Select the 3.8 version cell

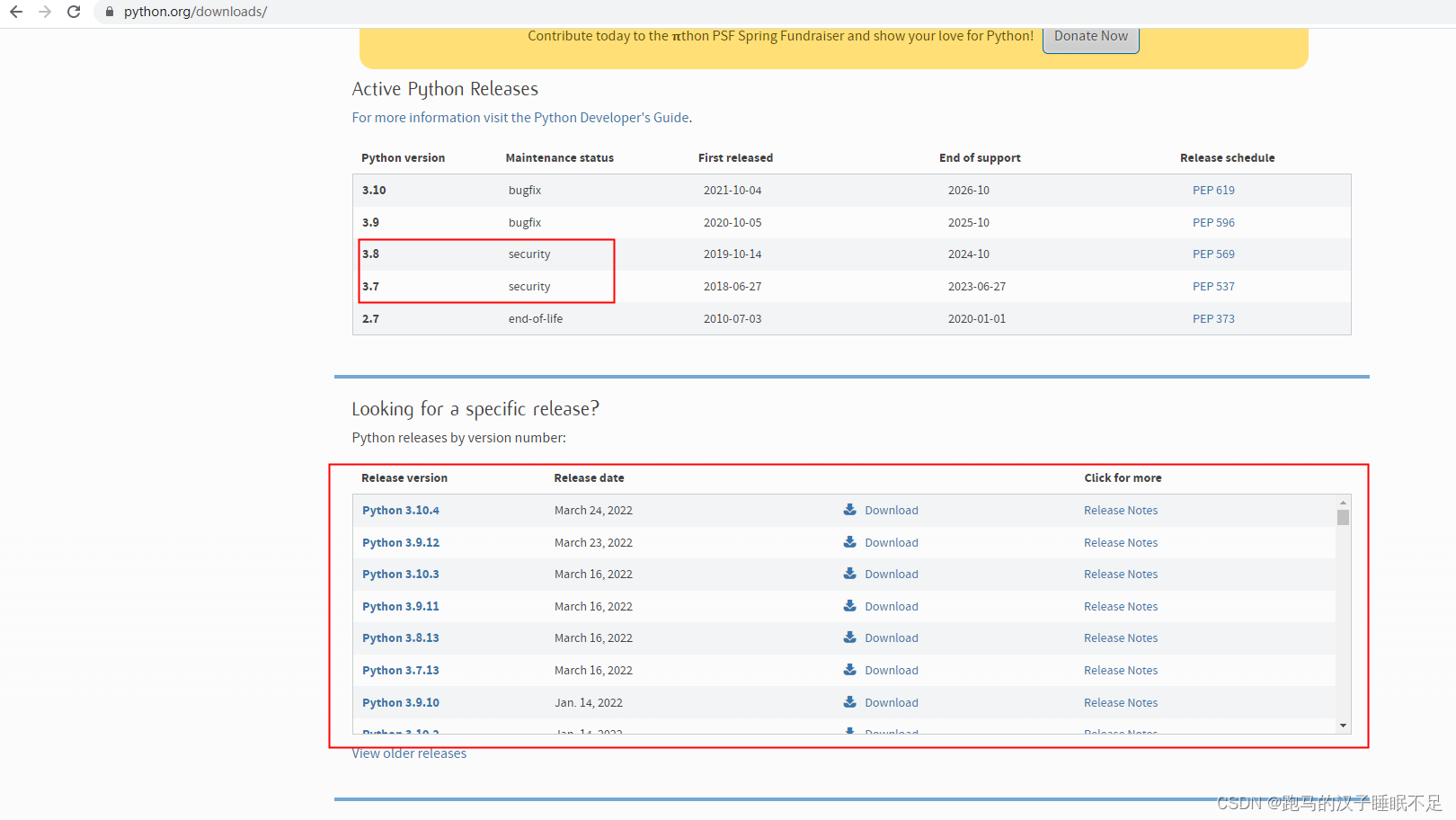[370, 254]
